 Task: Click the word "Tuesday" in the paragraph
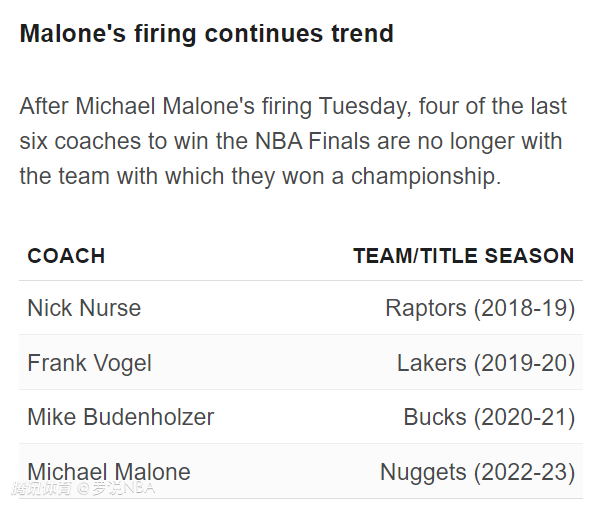365,107
